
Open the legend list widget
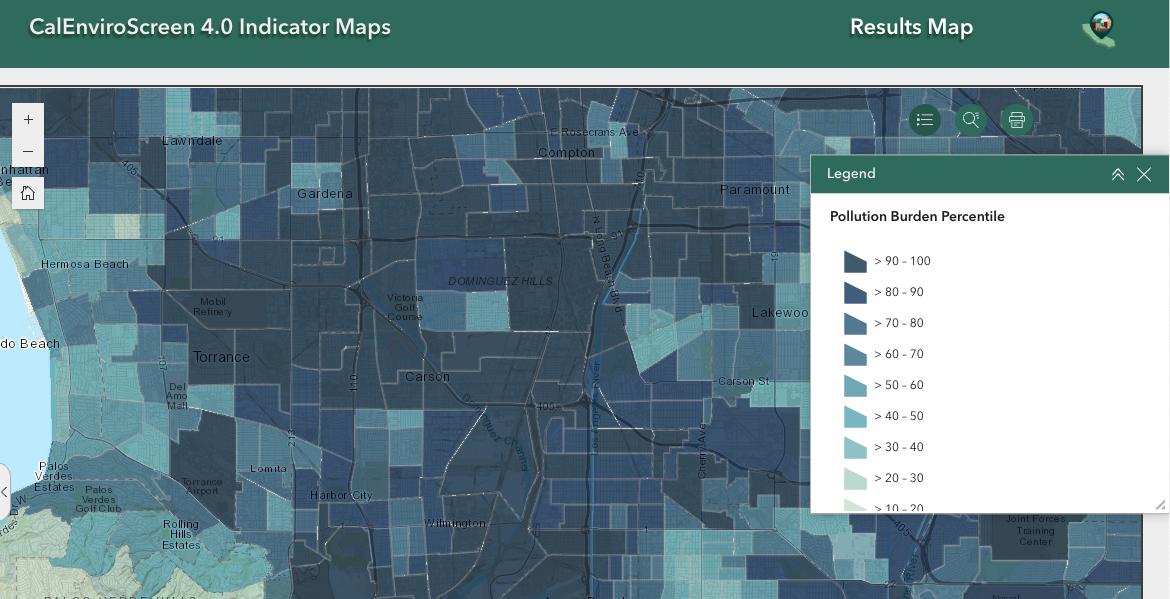point(925,119)
